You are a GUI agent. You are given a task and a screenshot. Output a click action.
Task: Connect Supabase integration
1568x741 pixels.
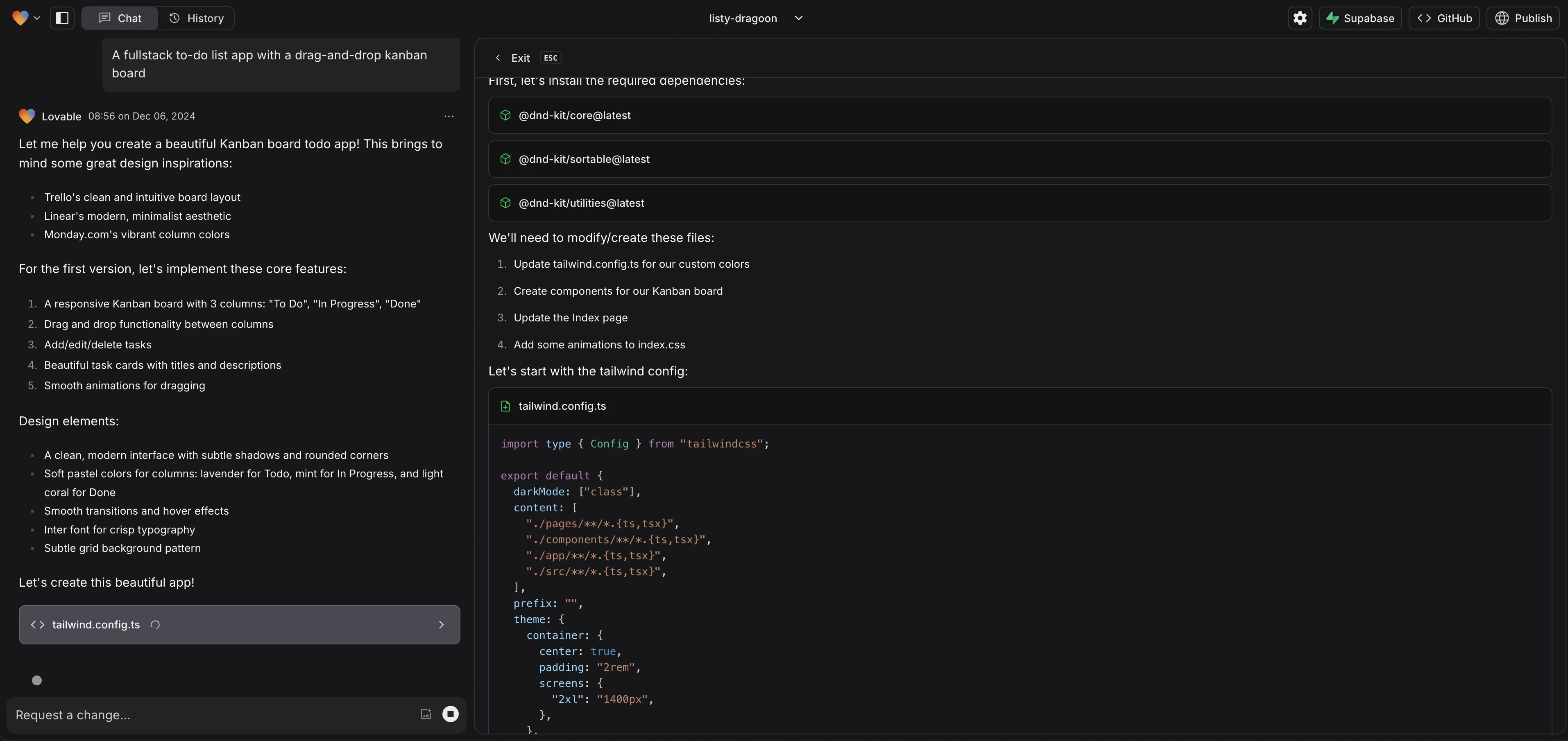click(x=1360, y=18)
